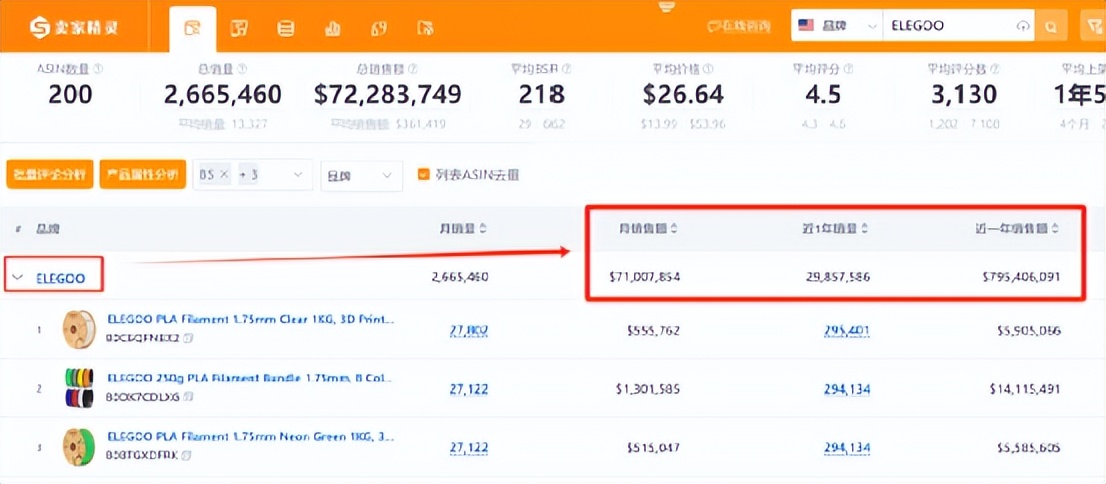Screen dimensions: 1106x484
Task: Click the 品牌 column header
Action: (49, 229)
